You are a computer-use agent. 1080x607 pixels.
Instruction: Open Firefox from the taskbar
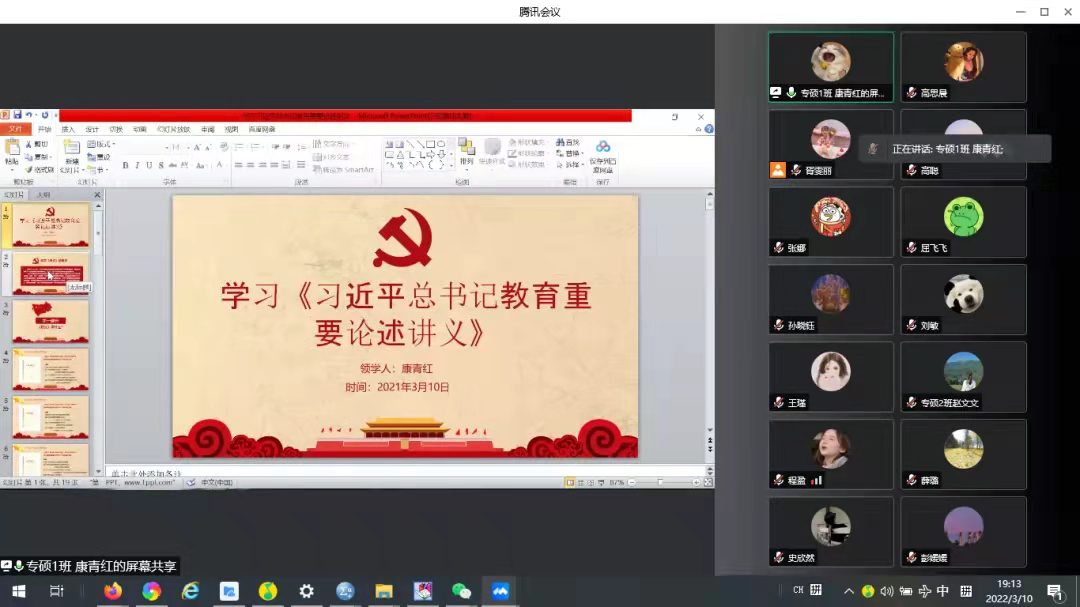pos(112,591)
